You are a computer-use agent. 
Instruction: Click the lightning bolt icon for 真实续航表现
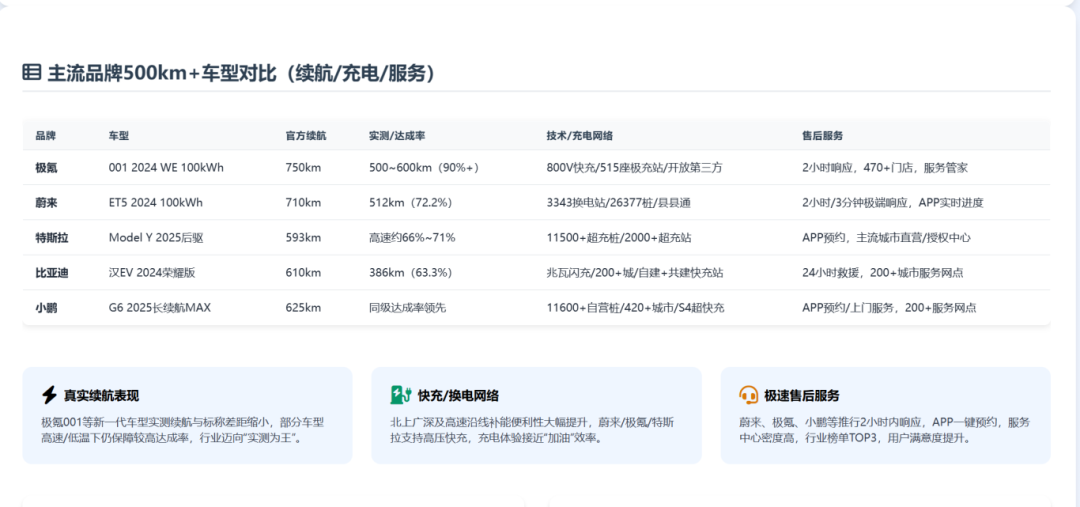click(x=49, y=395)
